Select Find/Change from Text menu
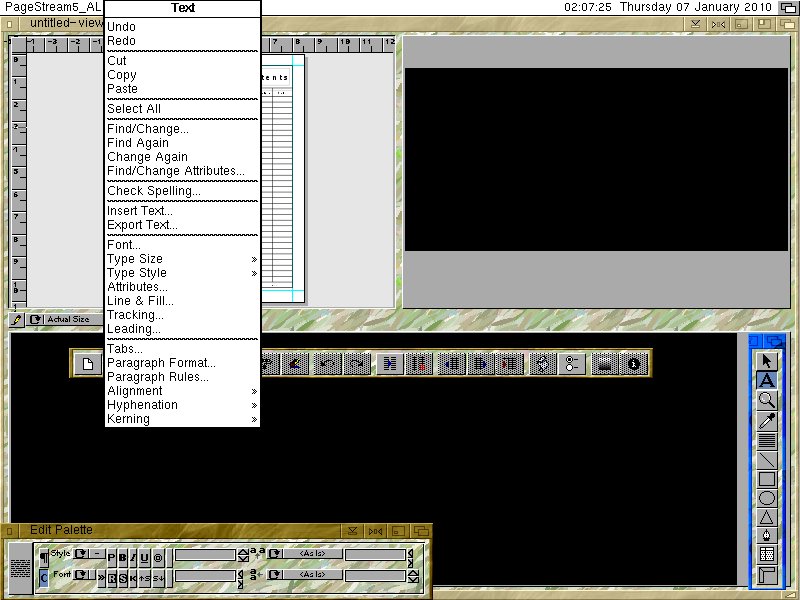The width and height of the screenshot is (800, 600). click(x=147, y=129)
